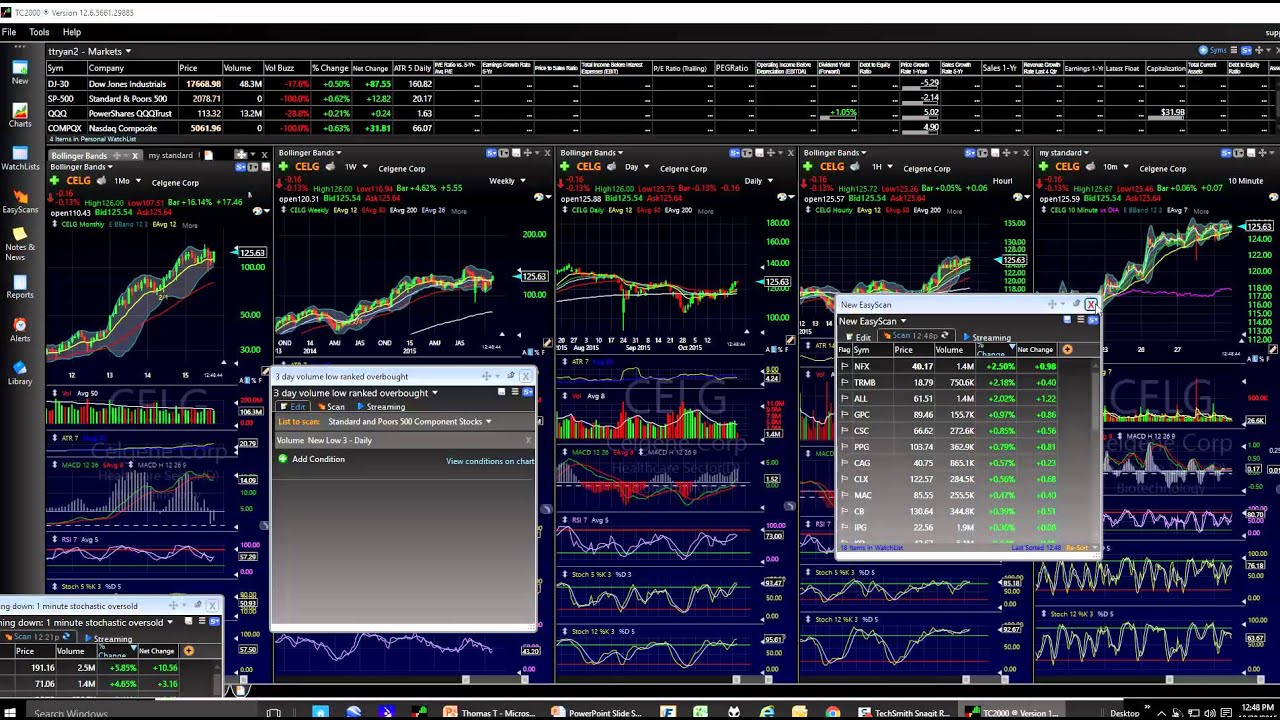Open the Reports sidebar icon
Image resolution: width=1280 pixels, height=720 pixels.
pyautogui.click(x=20, y=287)
